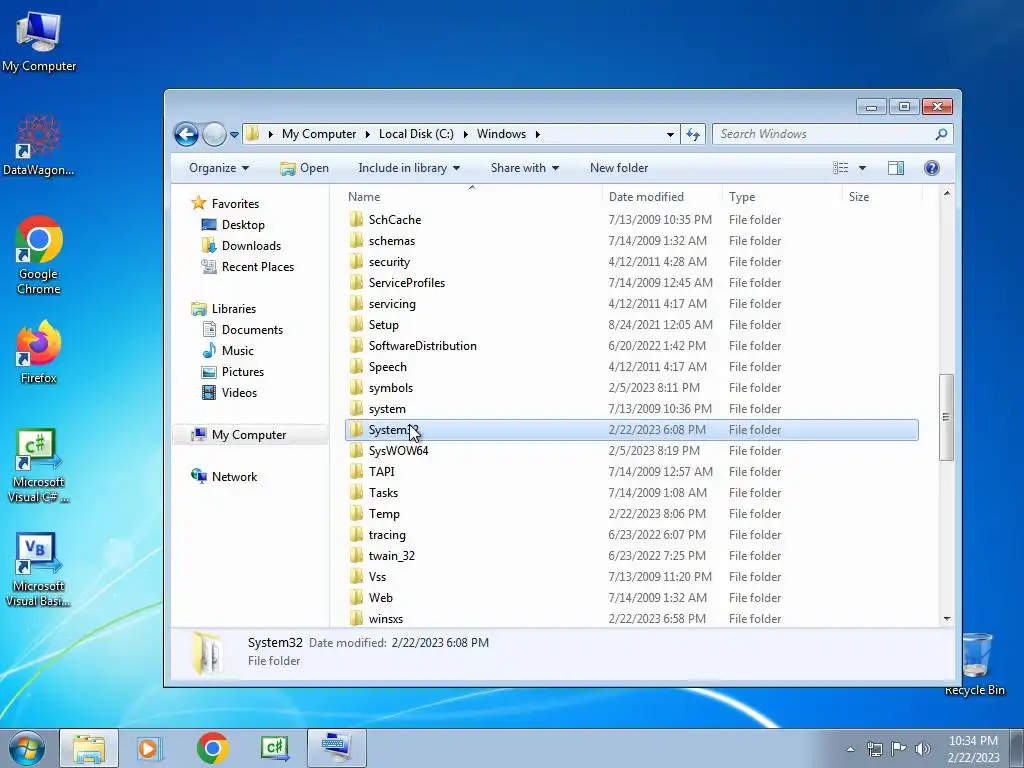Click the Explorer Back arrow button
1024x768 pixels.
tap(186, 135)
